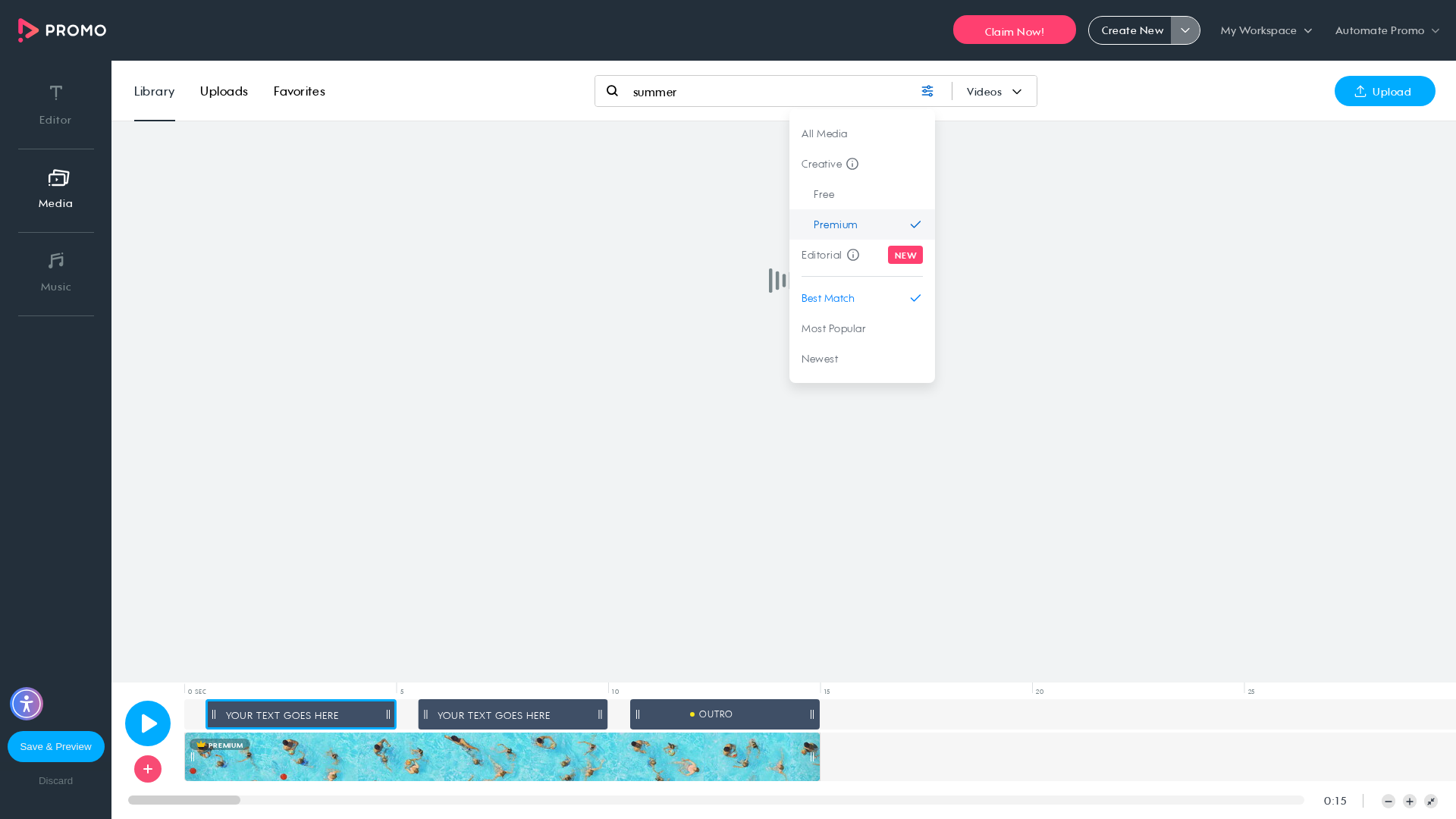
Task: Switch to the Uploads tab
Action: coord(224,91)
